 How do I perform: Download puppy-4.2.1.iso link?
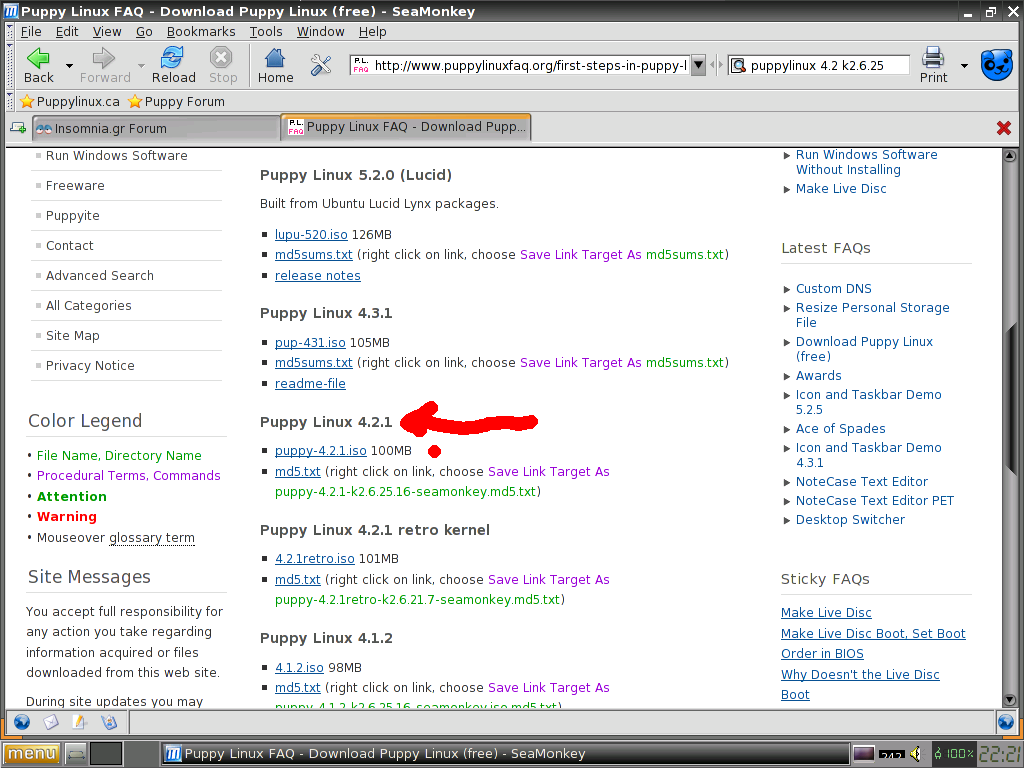(x=321, y=451)
